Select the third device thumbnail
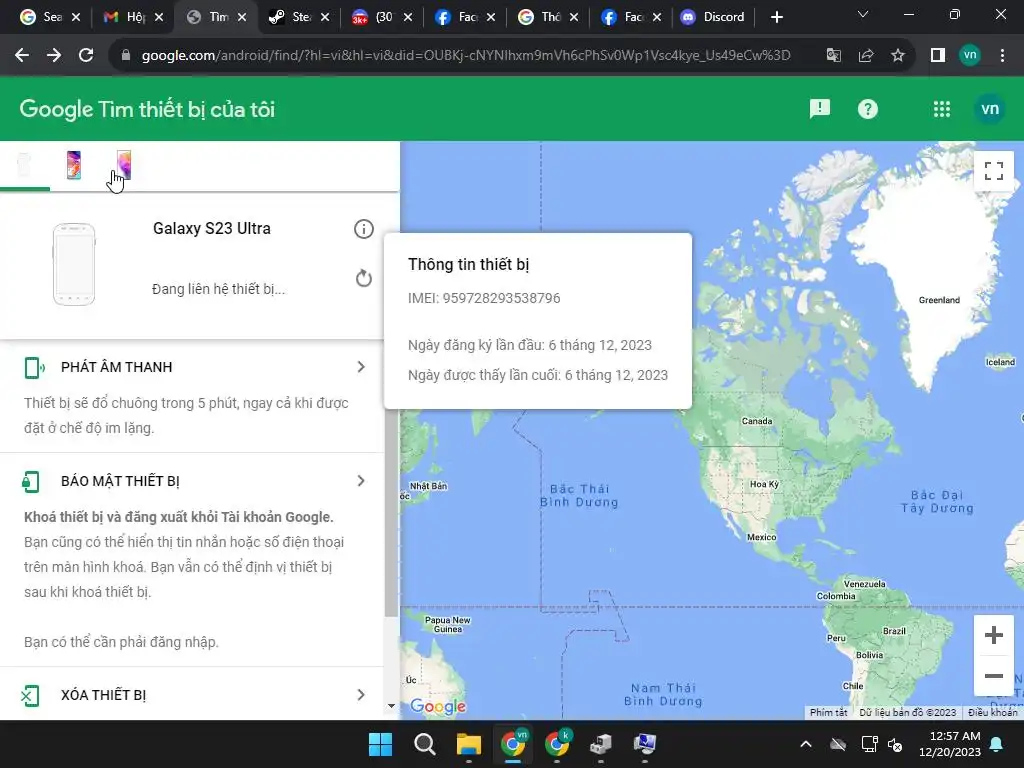Screen dimensions: 1024x768 123,165
